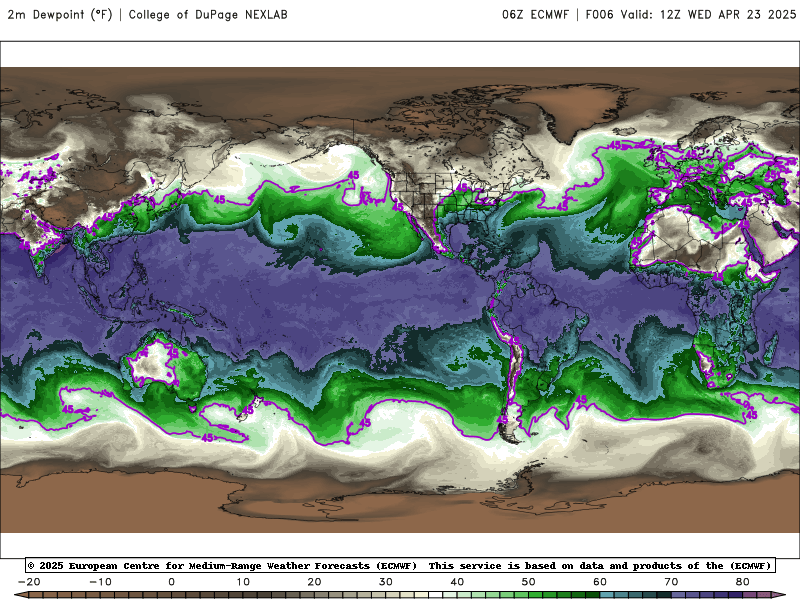Click the "06Z ECMWF" model run label

click(535, 14)
